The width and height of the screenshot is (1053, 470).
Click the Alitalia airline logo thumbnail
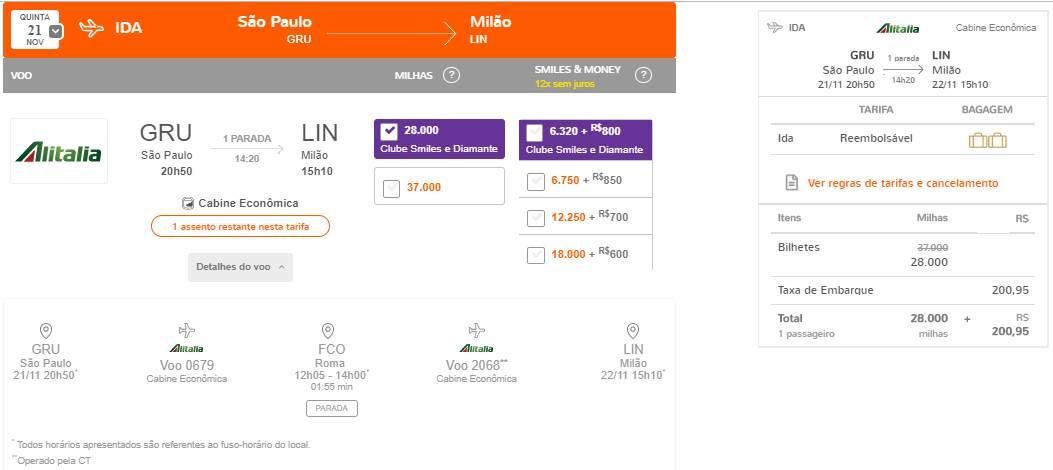[x=59, y=151]
